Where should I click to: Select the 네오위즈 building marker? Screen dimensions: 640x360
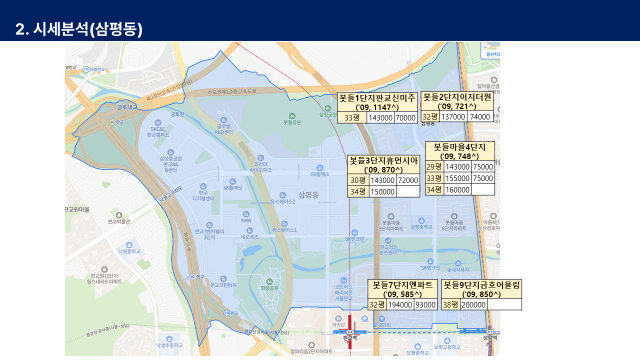249,231
